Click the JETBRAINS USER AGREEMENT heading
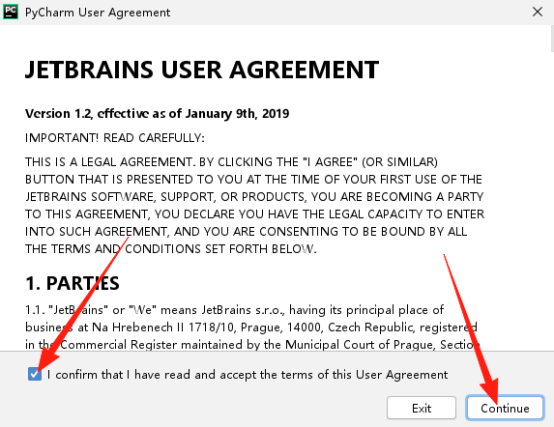The height and width of the screenshot is (427, 554). [202, 70]
